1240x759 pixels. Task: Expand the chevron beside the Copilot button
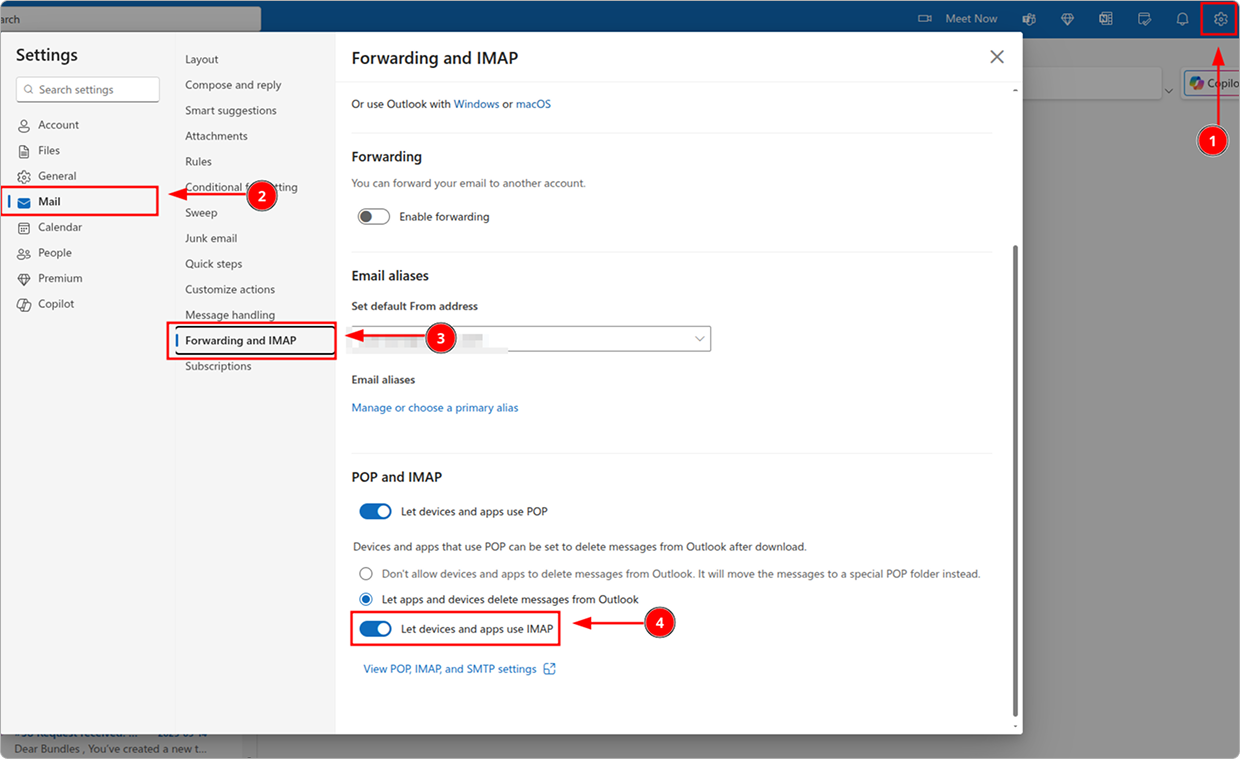[x=1169, y=91]
